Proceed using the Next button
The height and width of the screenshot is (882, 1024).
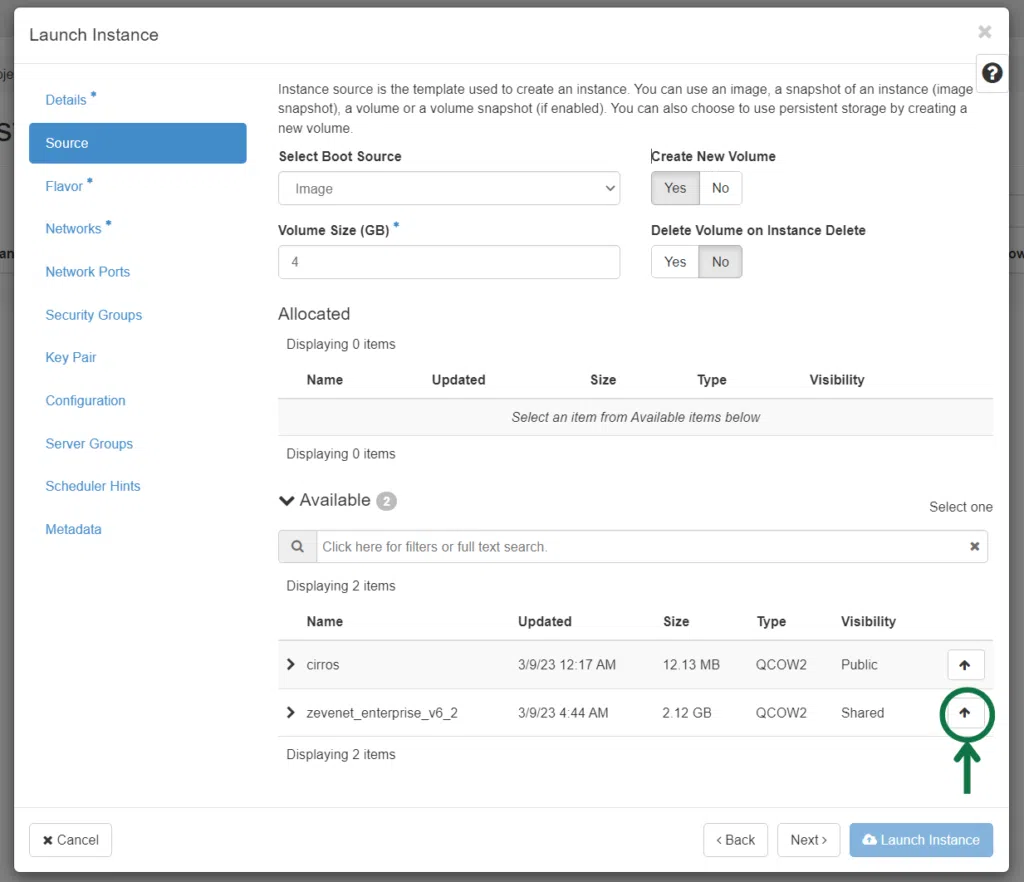click(x=808, y=840)
